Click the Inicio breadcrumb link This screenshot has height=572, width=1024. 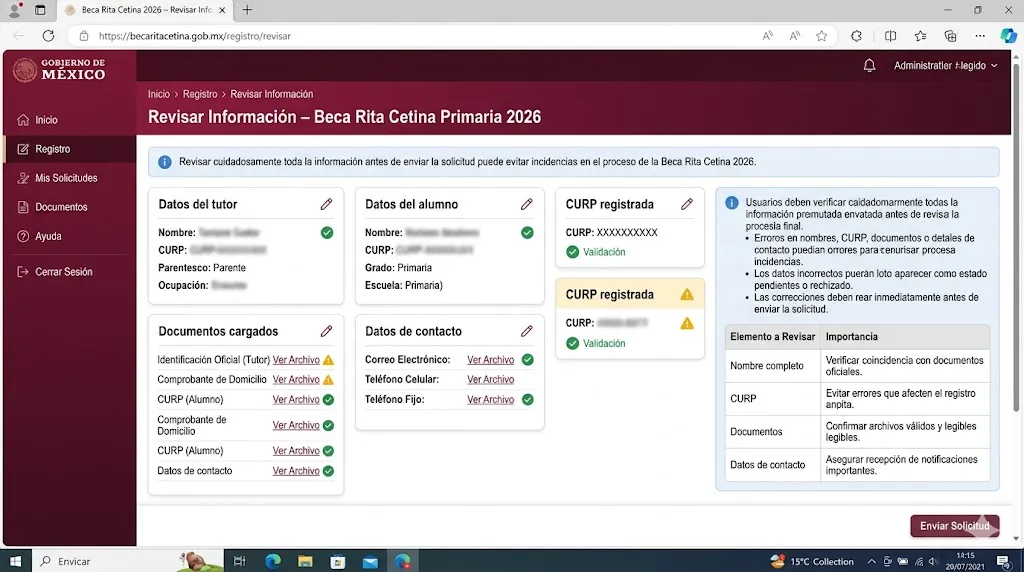[159, 94]
